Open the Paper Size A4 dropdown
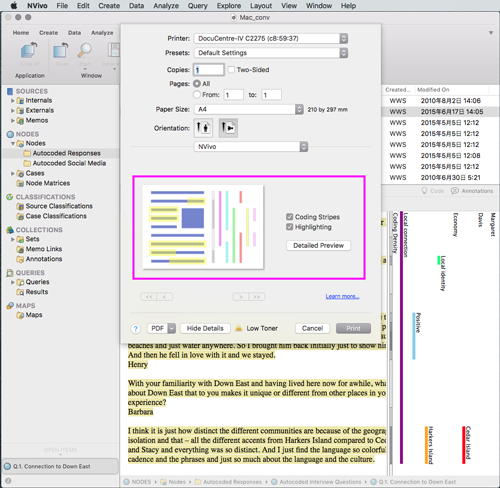Screen dimensions: 500x488 [x=249, y=109]
